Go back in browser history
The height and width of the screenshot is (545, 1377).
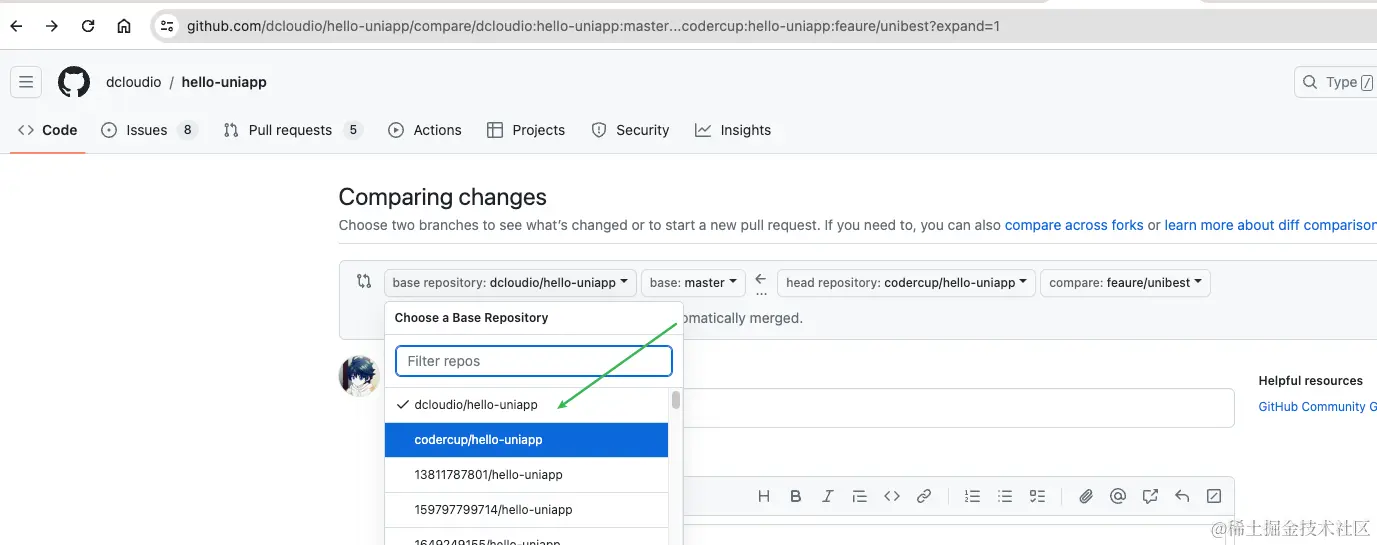(16, 26)
